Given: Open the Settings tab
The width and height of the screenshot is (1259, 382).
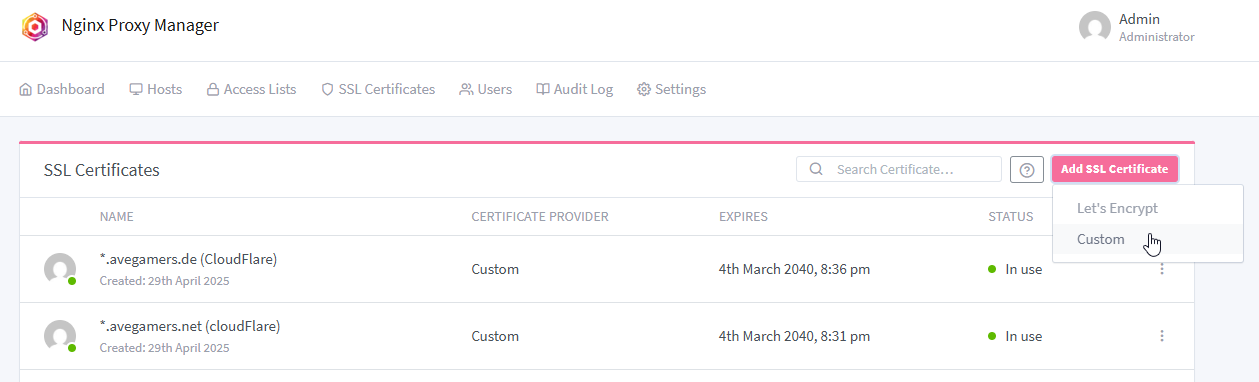Looking at the screenshot, I should [x=671, y=89].
